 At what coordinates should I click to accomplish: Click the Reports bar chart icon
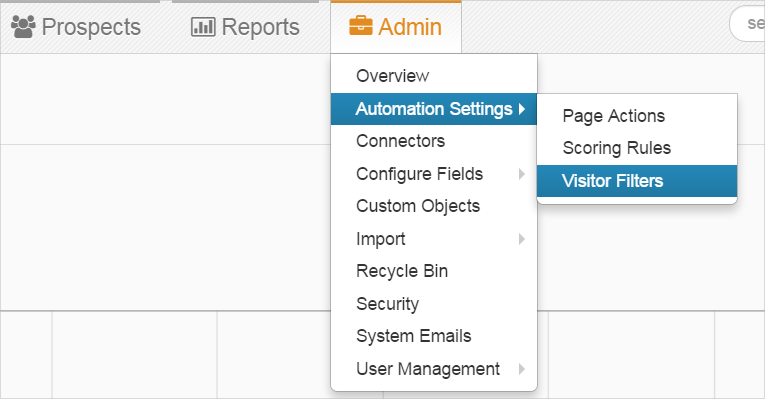[203, 27]
